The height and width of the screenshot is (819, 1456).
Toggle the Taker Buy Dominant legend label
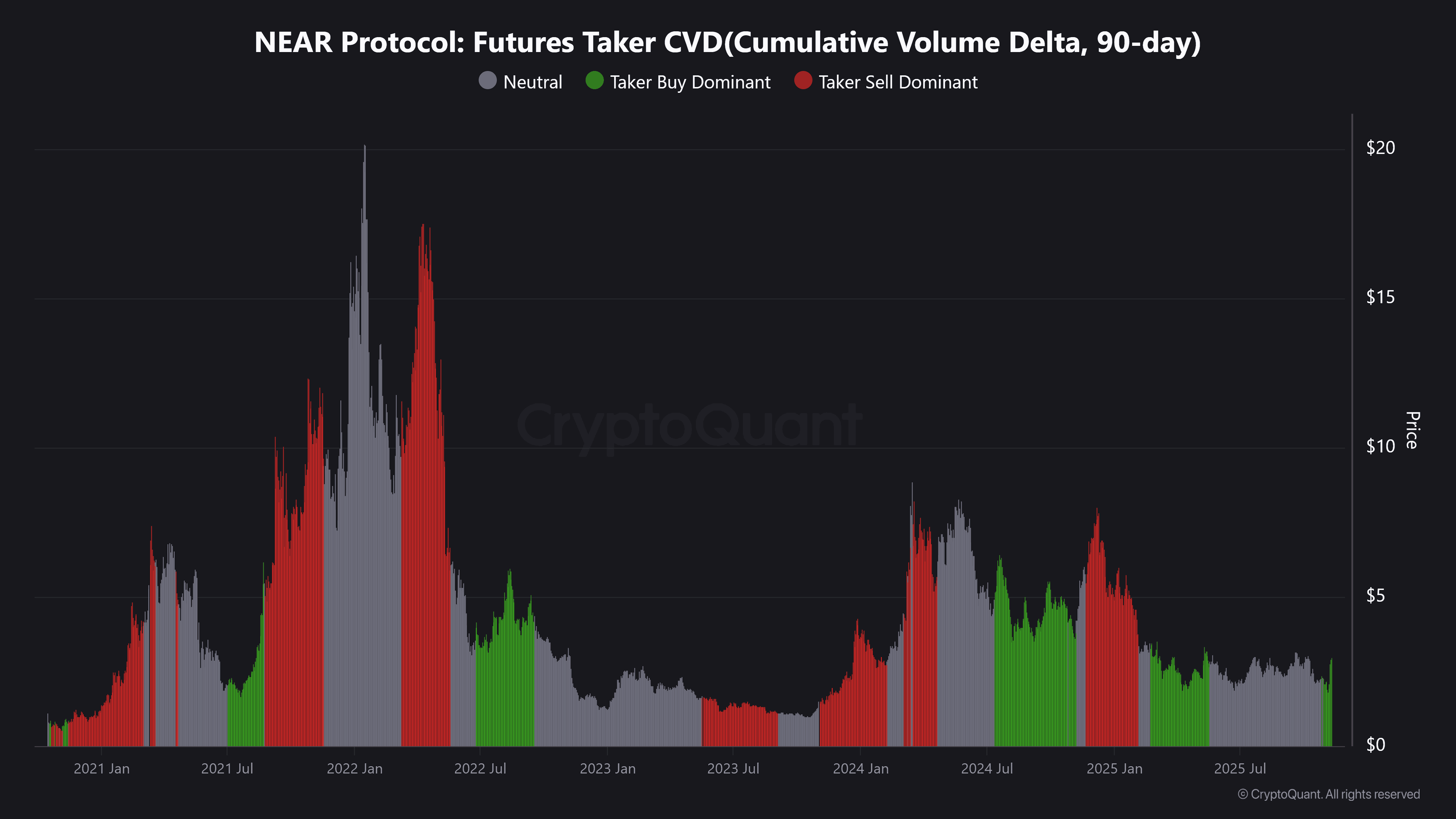[689, 83]
